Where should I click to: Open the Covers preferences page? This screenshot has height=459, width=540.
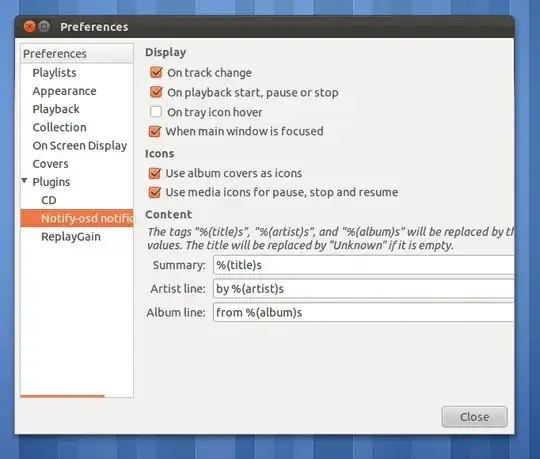(x=50, y=164)
